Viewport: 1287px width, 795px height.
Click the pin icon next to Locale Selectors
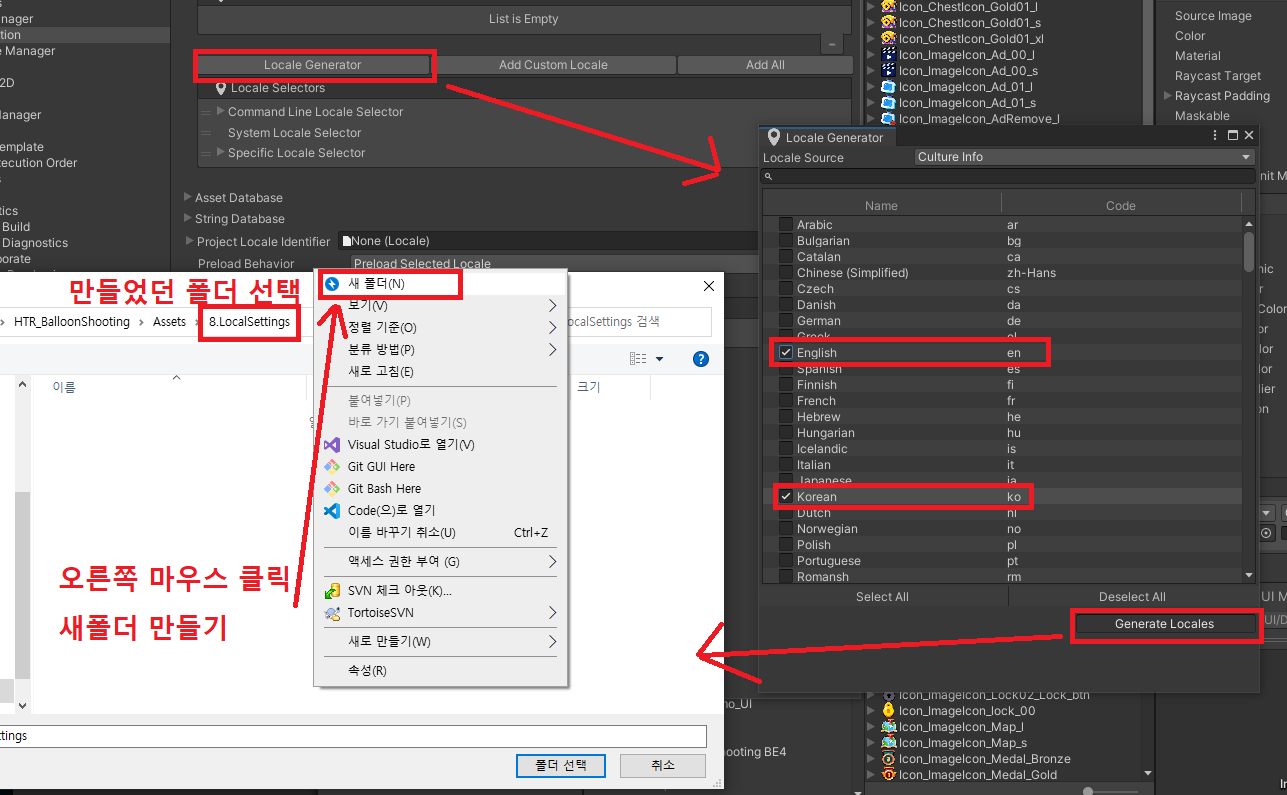(x=221, y=88)
